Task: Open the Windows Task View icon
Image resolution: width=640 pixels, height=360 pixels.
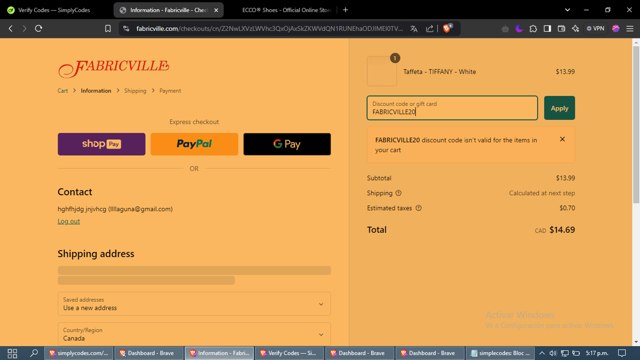Action: (12, 353)
